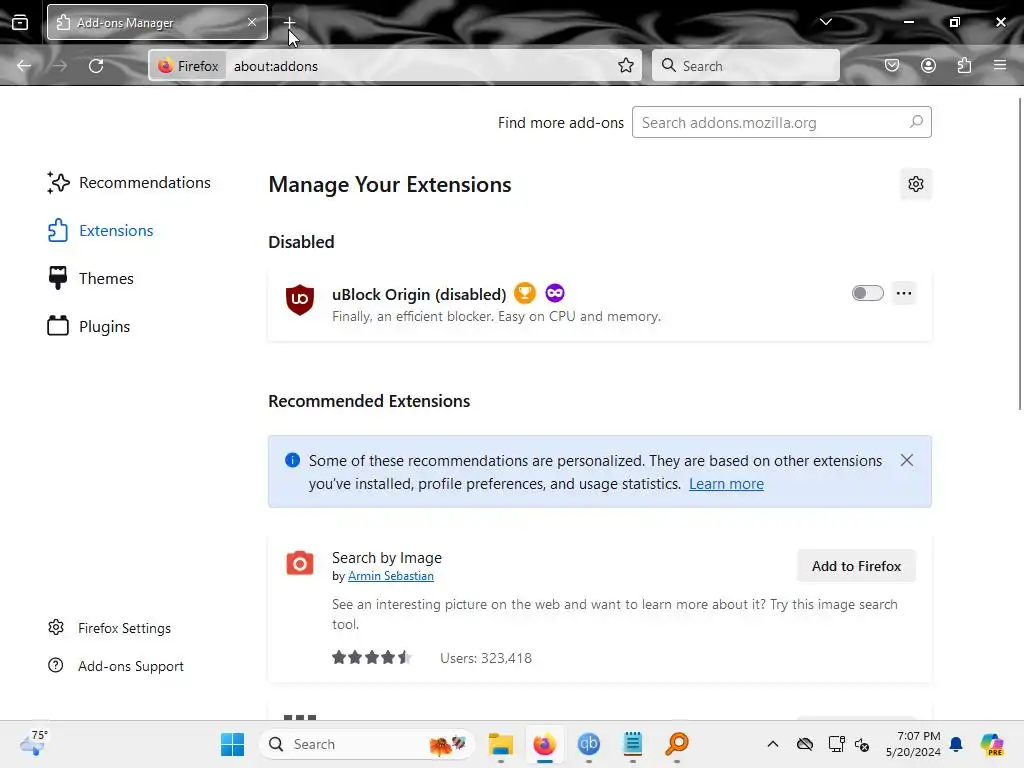Click the Search by Image camera icon

(300, 563)
